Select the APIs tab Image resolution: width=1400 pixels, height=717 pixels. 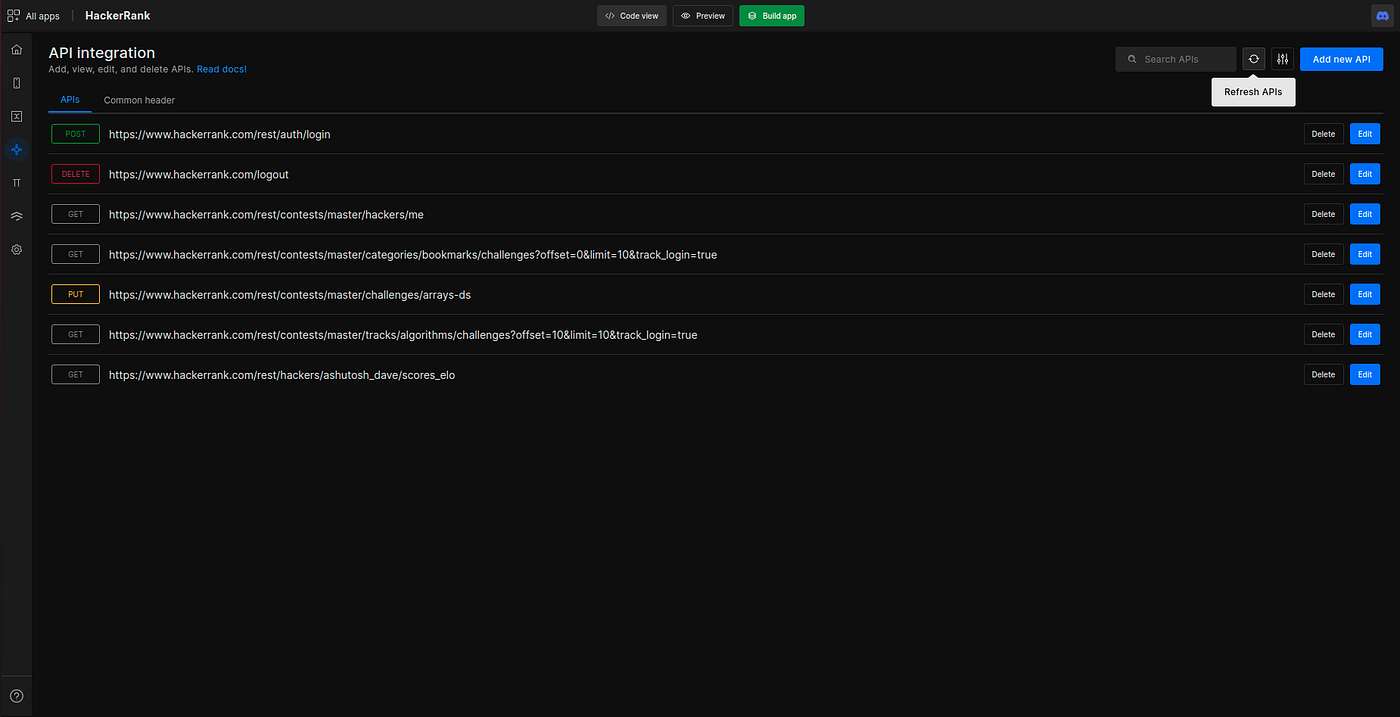click(x=69, y=100)
